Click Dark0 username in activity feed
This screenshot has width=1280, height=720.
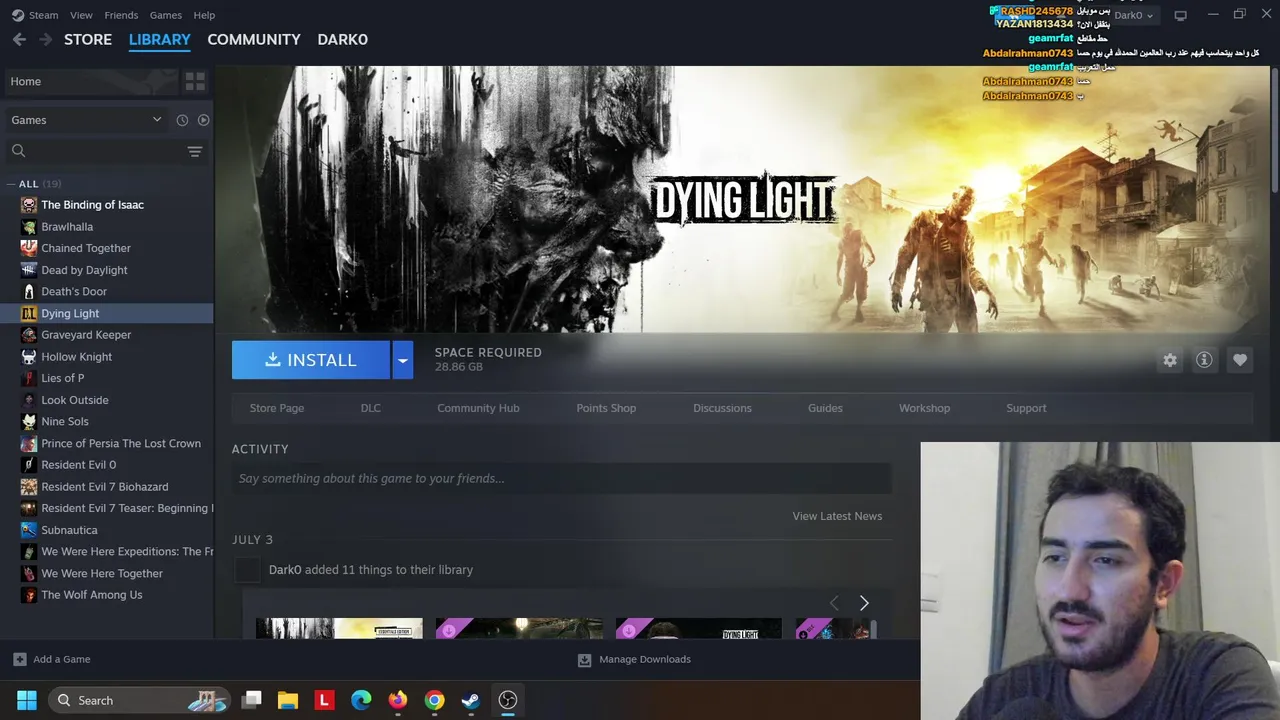(x=285, y=570)
